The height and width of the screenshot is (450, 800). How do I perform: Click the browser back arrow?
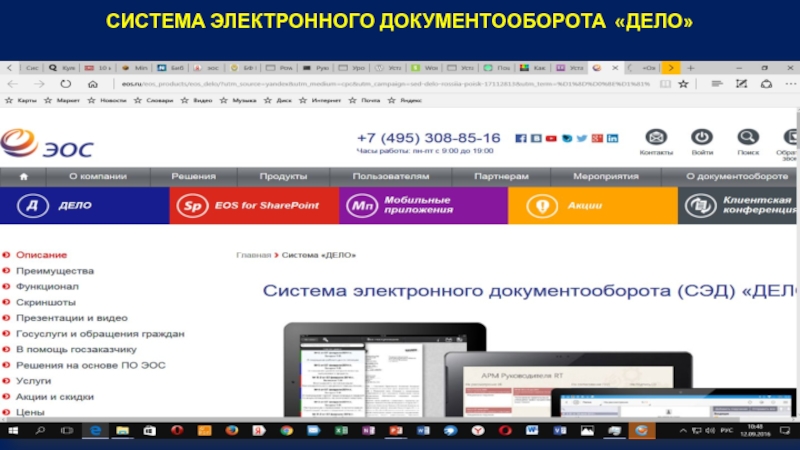tap(12, 84)
